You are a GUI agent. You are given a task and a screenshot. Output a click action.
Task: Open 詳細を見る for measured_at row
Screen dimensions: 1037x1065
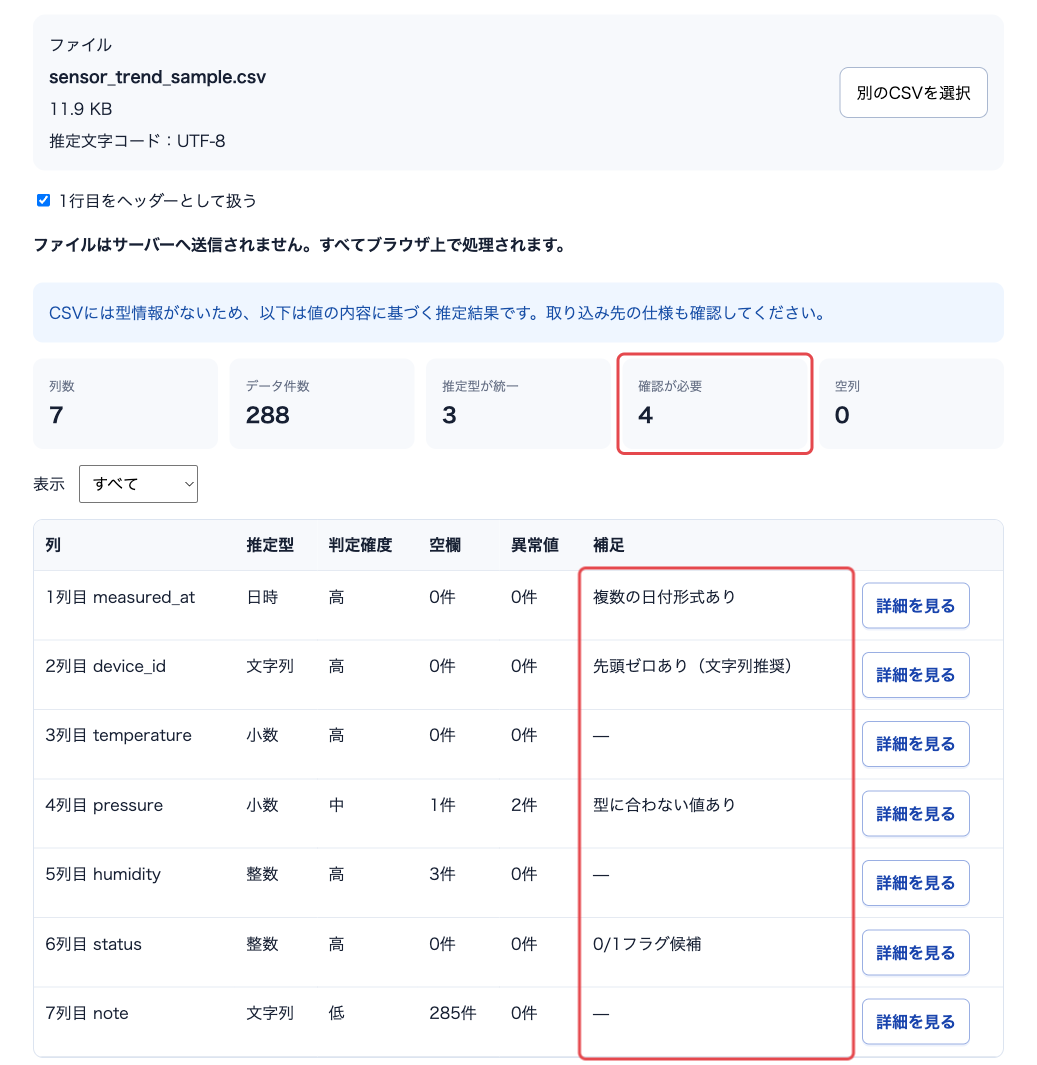click(x=915, y=605)
